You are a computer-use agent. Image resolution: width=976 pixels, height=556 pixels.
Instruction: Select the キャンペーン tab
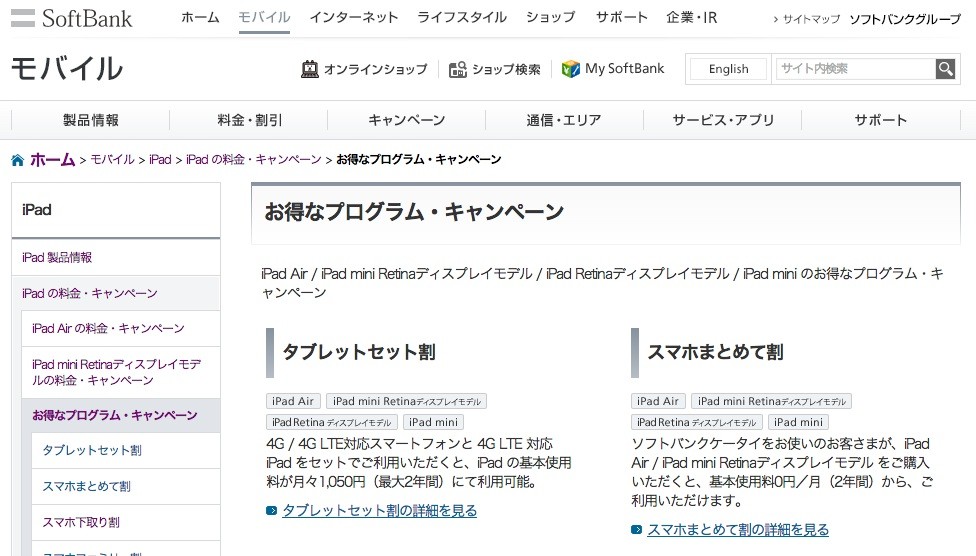(x=406, y=120)
